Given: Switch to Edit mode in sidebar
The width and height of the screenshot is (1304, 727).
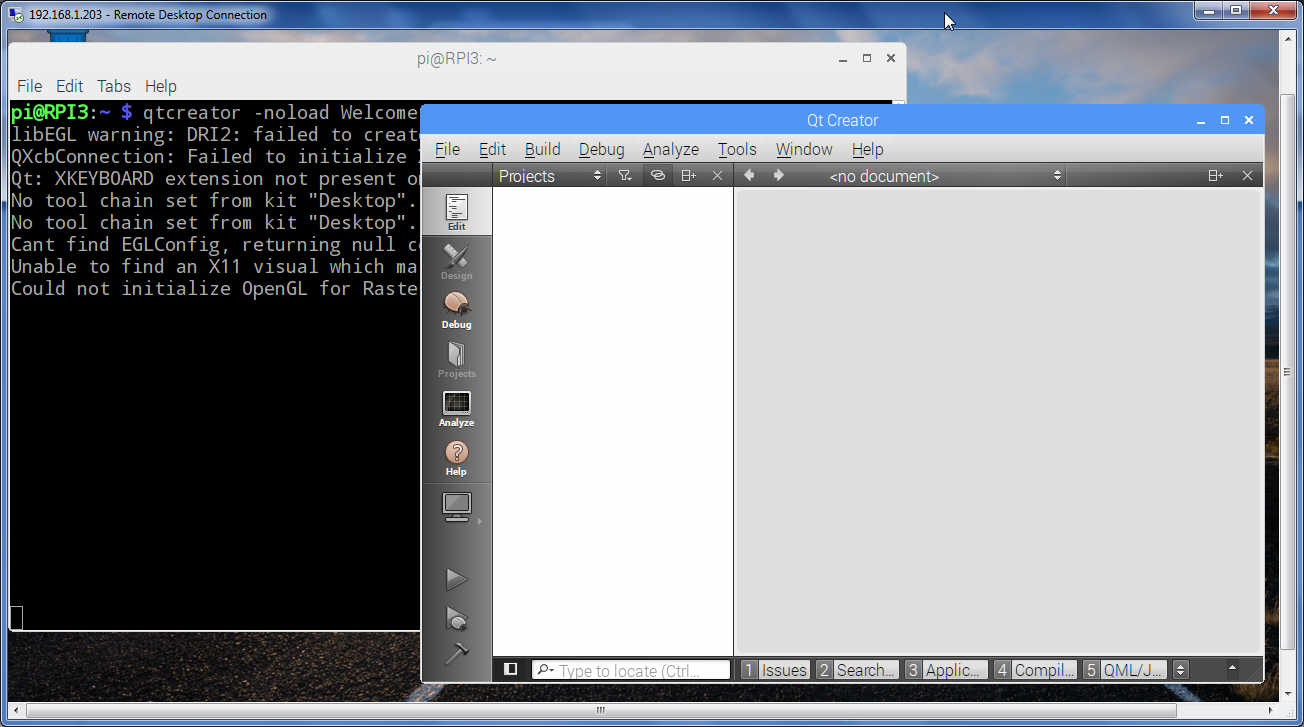Looking at the screenshot, I should (x=456, y=212).
